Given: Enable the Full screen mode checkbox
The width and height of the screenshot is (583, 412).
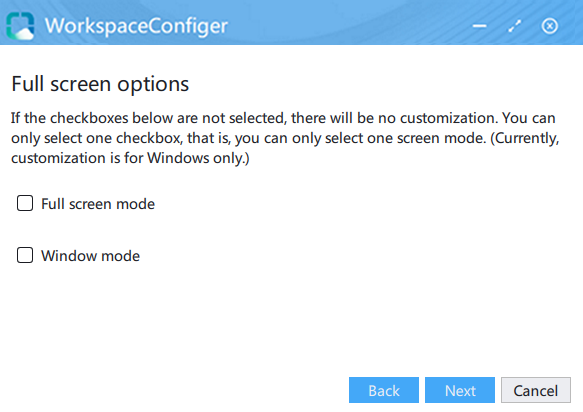Looking at the screenshot, I should [x=25, y=203].
